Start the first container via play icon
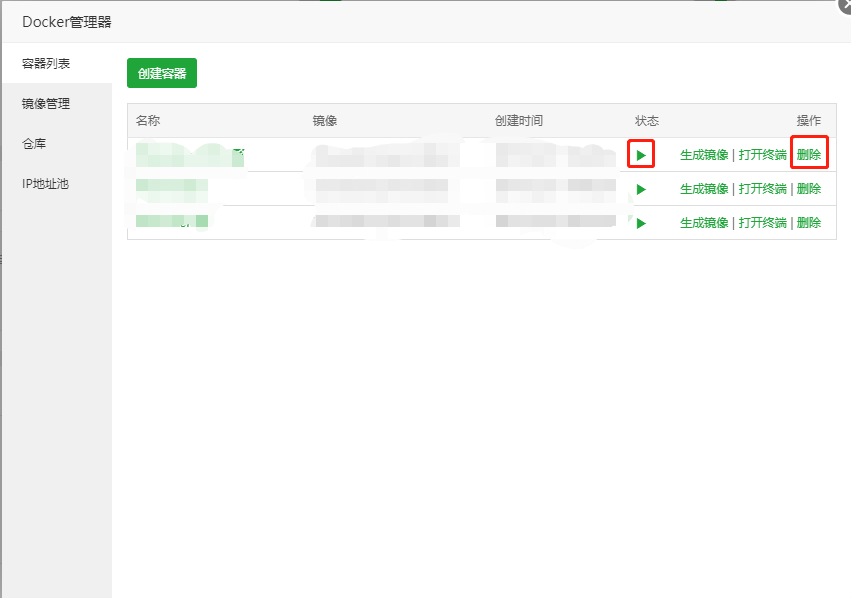 tap(641, 155)
